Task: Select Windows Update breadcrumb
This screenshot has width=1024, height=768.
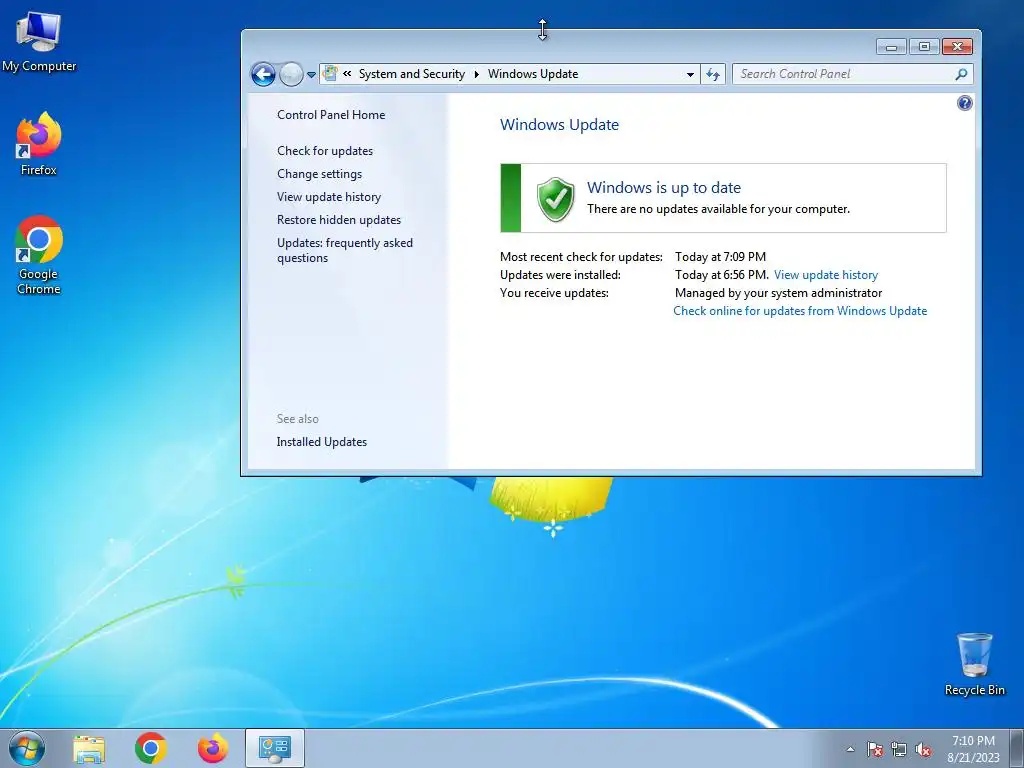Action: (533, 74)
